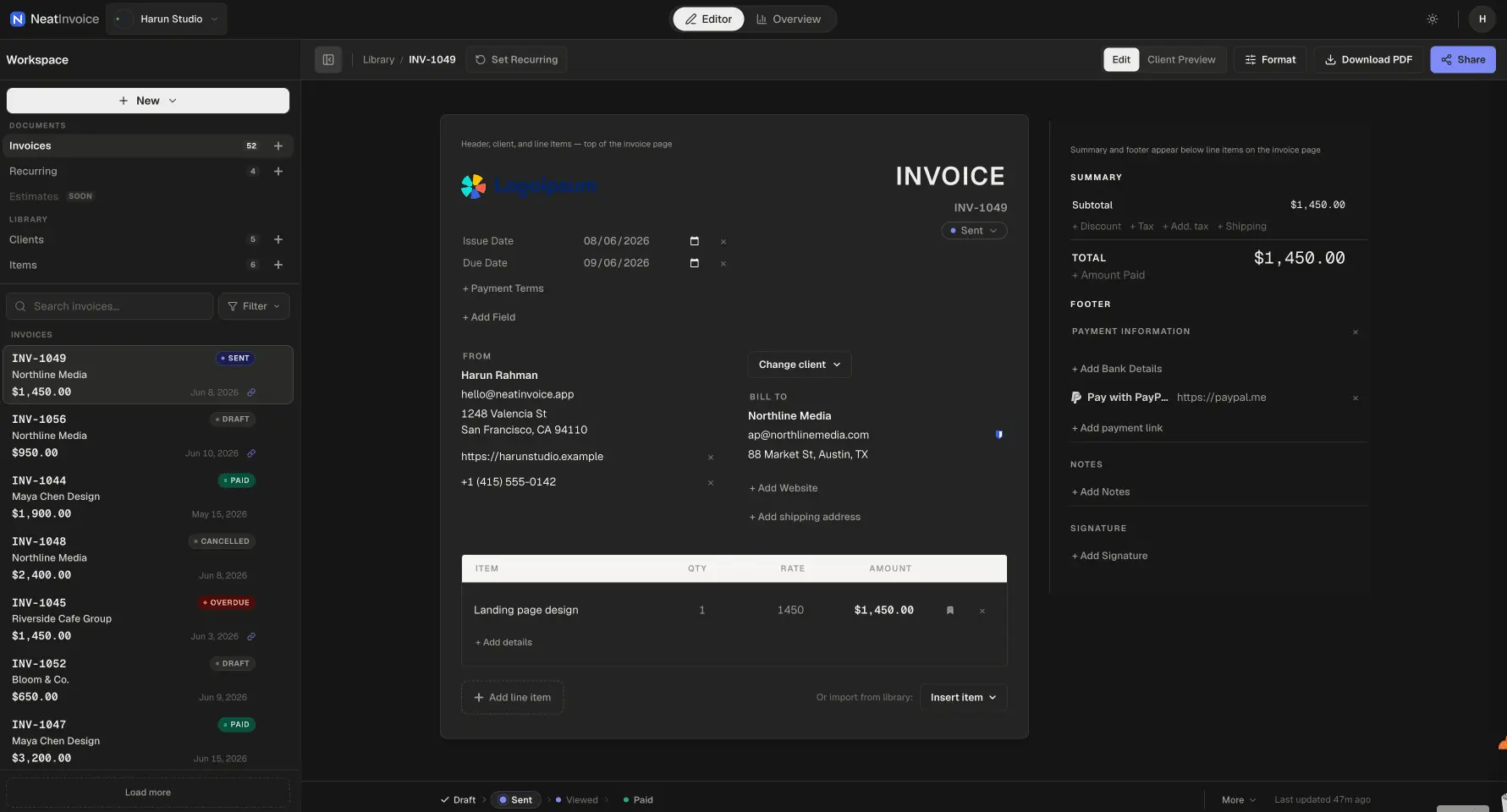Click Load more invoices button
1507x812 pixels.
pyautogui.click(x=148, y=793)
